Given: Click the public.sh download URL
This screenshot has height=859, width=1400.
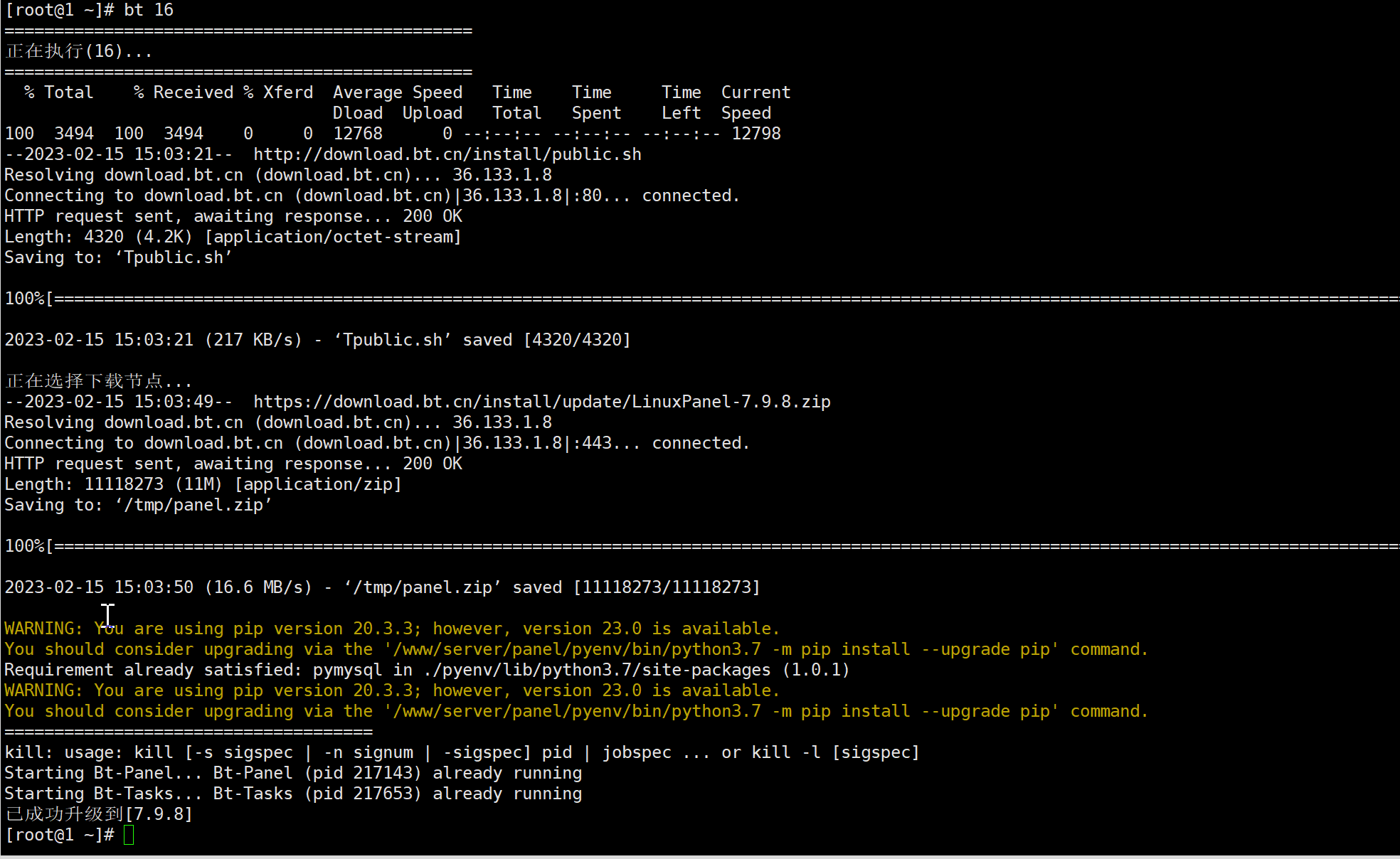Looking at the screenshot, I should [447, 154].
